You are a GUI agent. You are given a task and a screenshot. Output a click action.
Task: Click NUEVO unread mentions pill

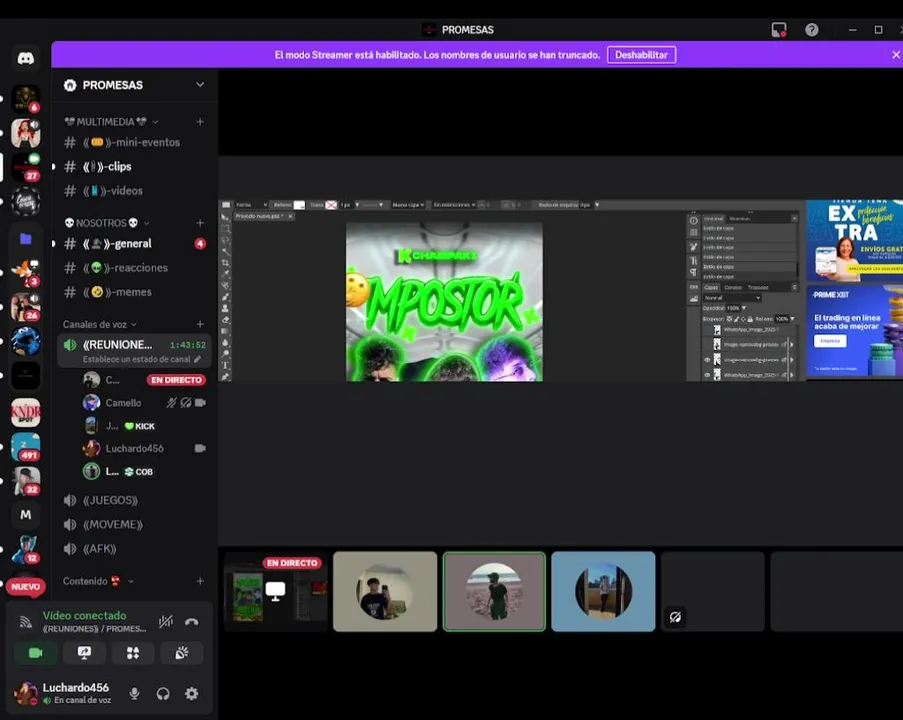25,587
